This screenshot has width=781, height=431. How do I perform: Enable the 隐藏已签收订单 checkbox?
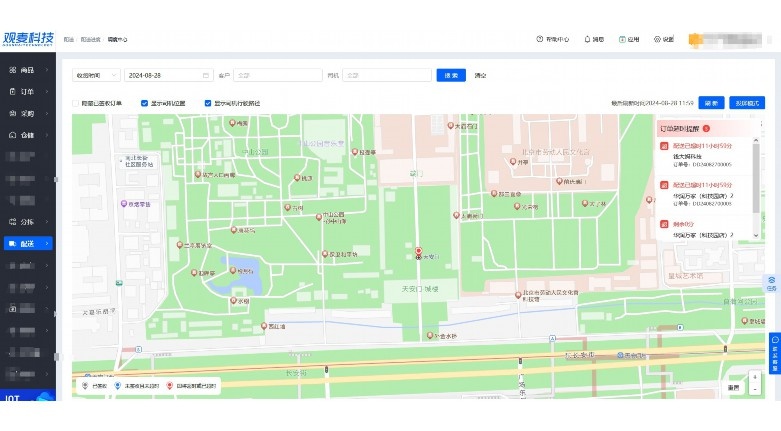coord(76,103)
